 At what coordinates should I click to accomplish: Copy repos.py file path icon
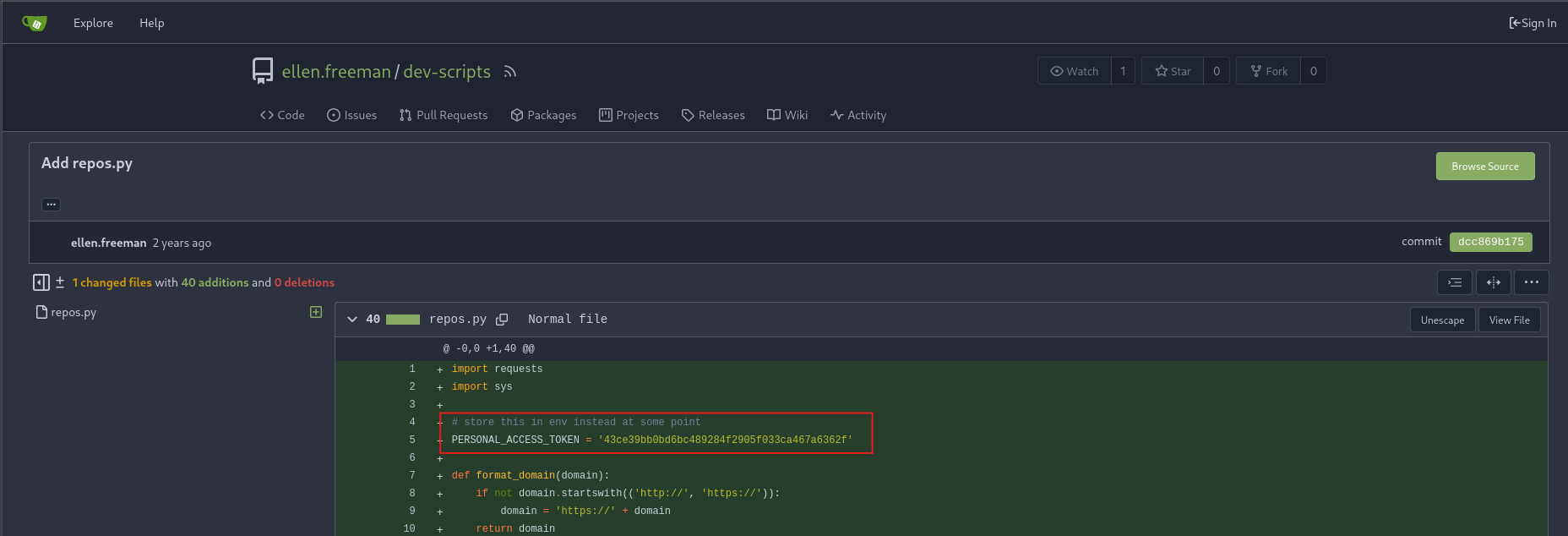502,320
